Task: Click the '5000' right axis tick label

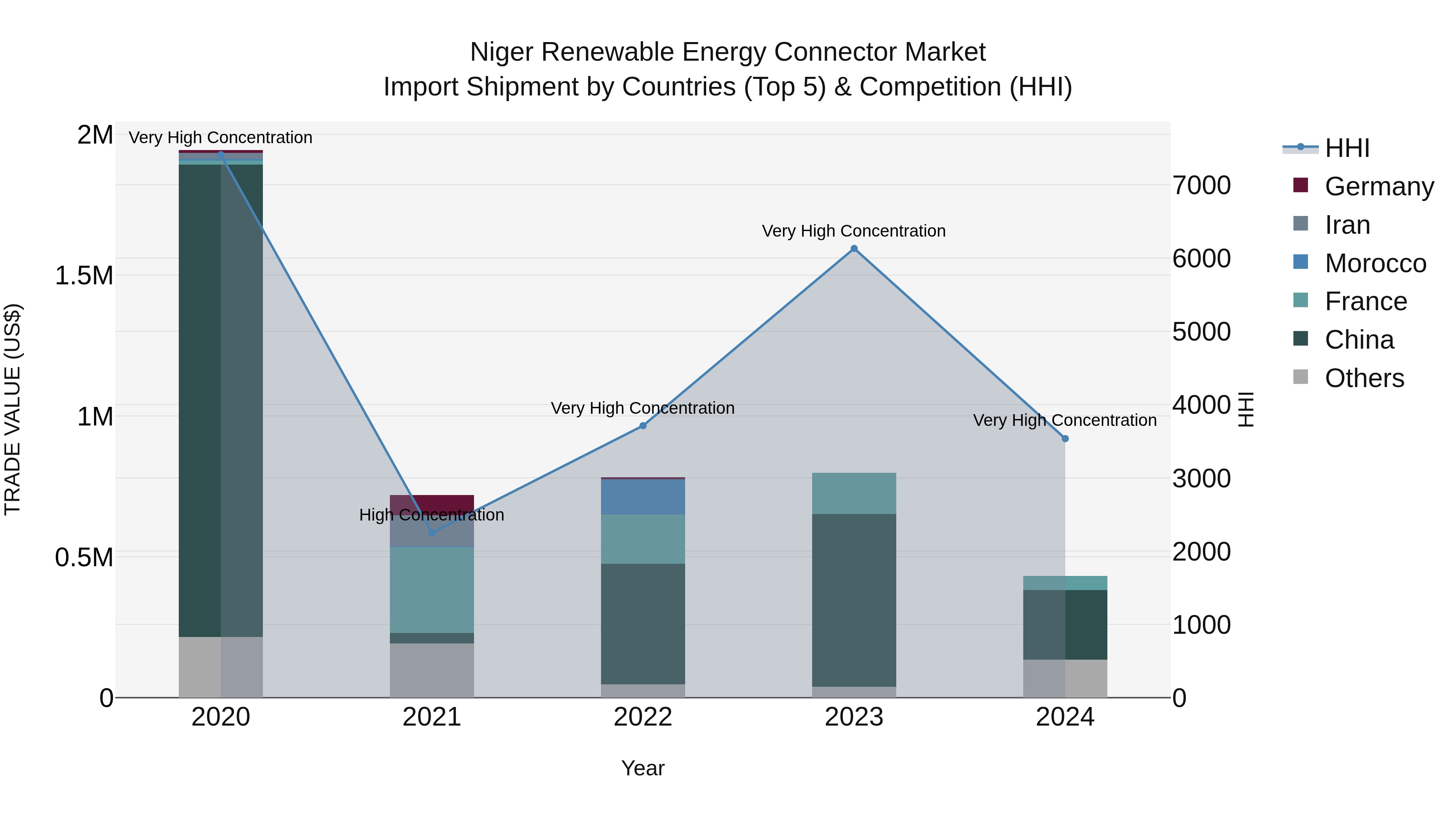Action: click(x=1202, y=332)
